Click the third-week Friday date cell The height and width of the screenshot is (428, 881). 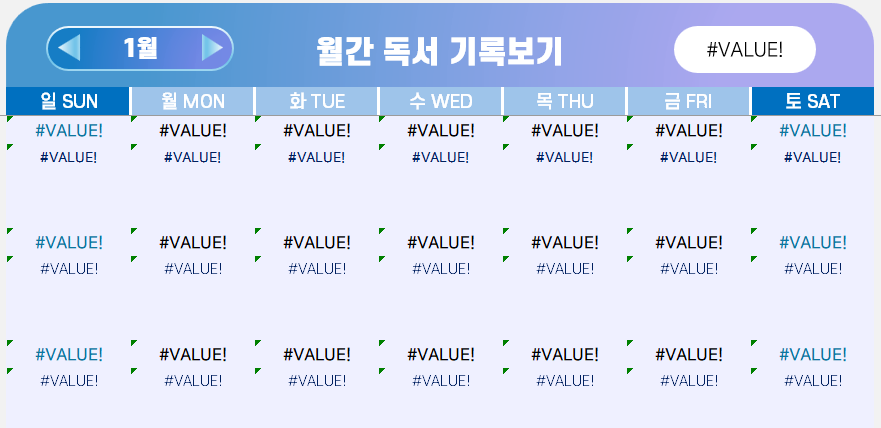tap(688, 354)
